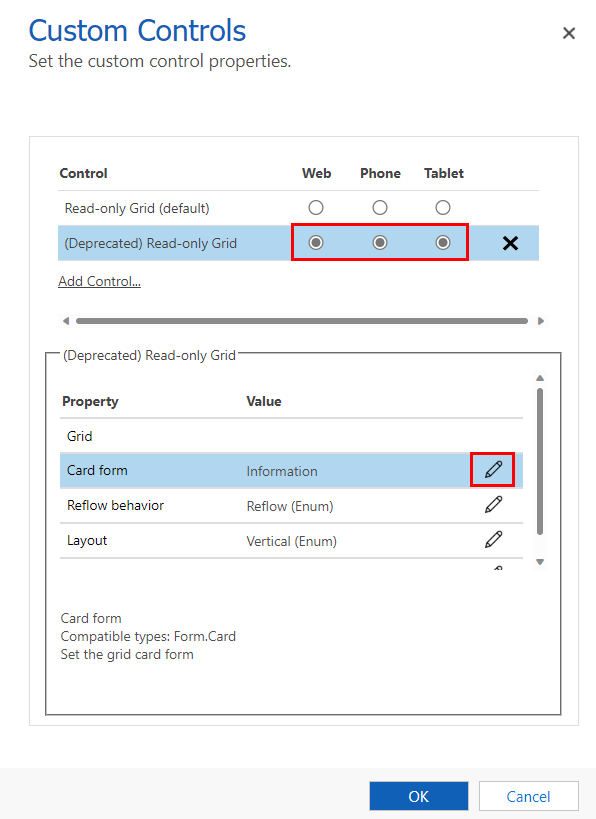The height and width of the screenshot is (819, 596).
Task: Select Phone for (Deprecated) Read-only Grid
Action: [x=380, y=243]
